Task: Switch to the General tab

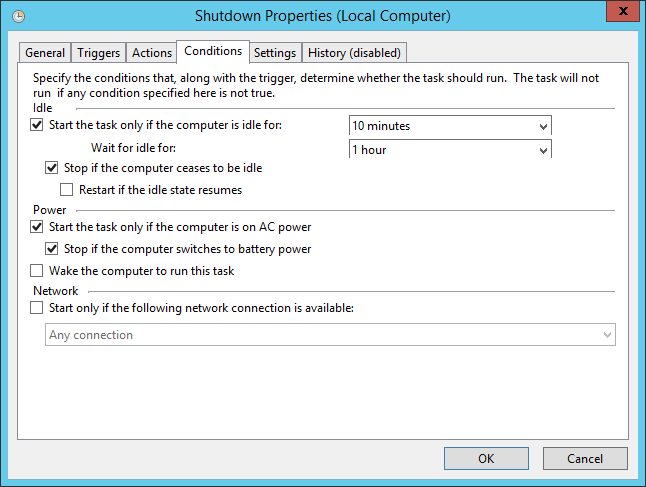Action: (x=45, y=53)
